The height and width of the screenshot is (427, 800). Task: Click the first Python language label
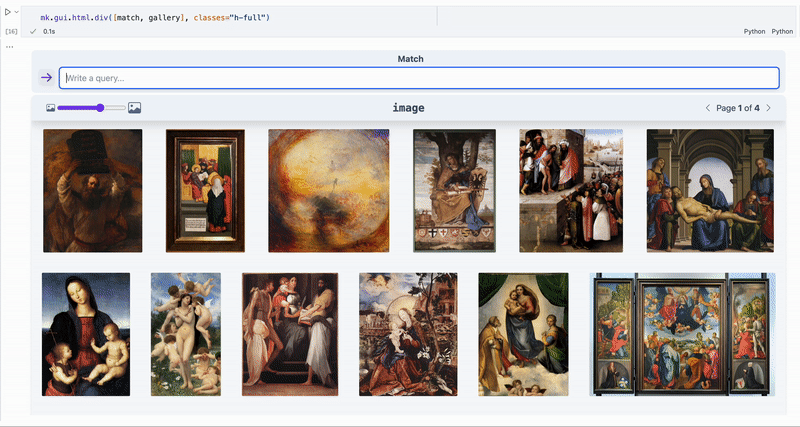754,32
